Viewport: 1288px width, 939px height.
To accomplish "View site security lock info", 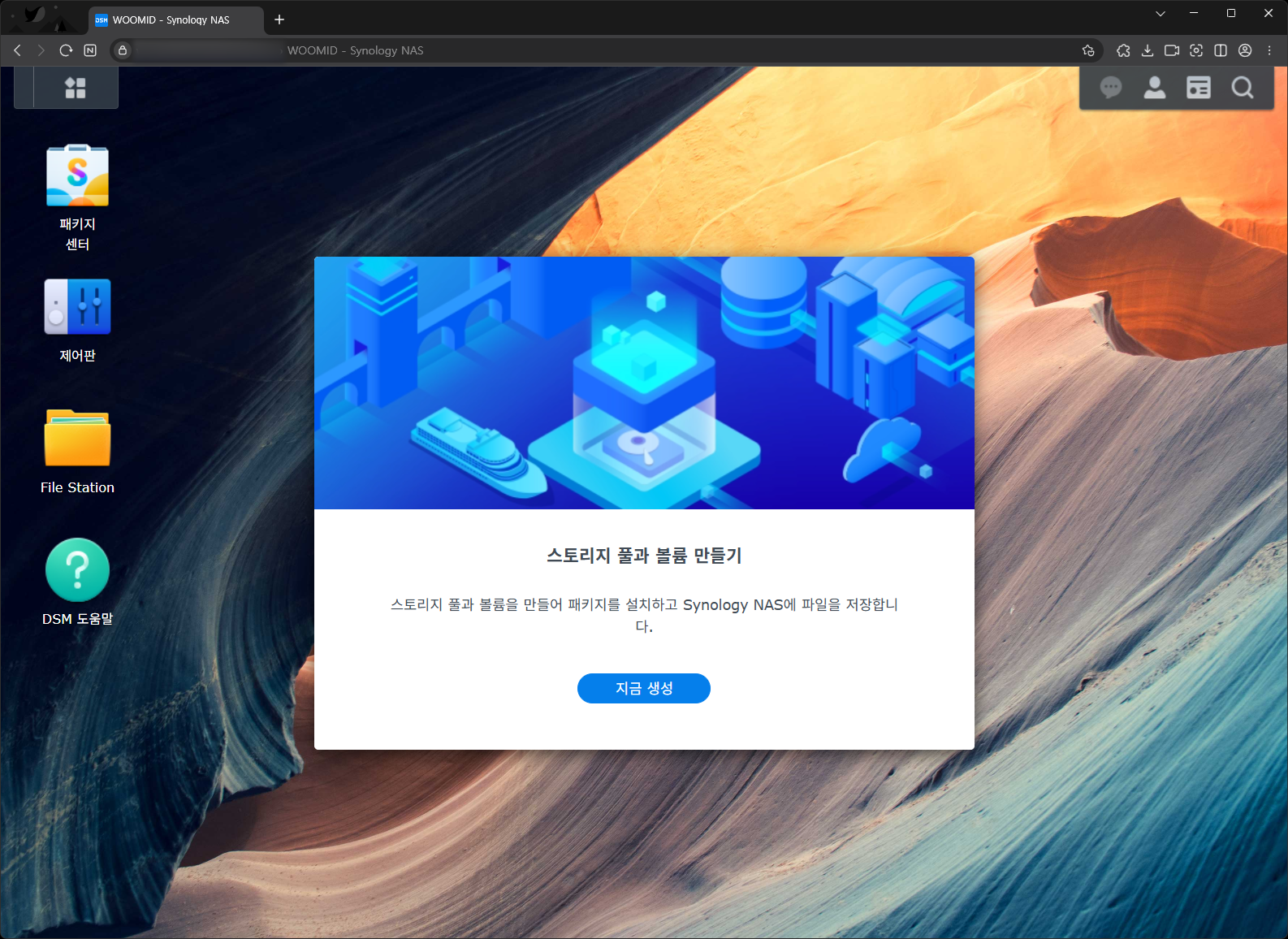I will coord(123,50).
